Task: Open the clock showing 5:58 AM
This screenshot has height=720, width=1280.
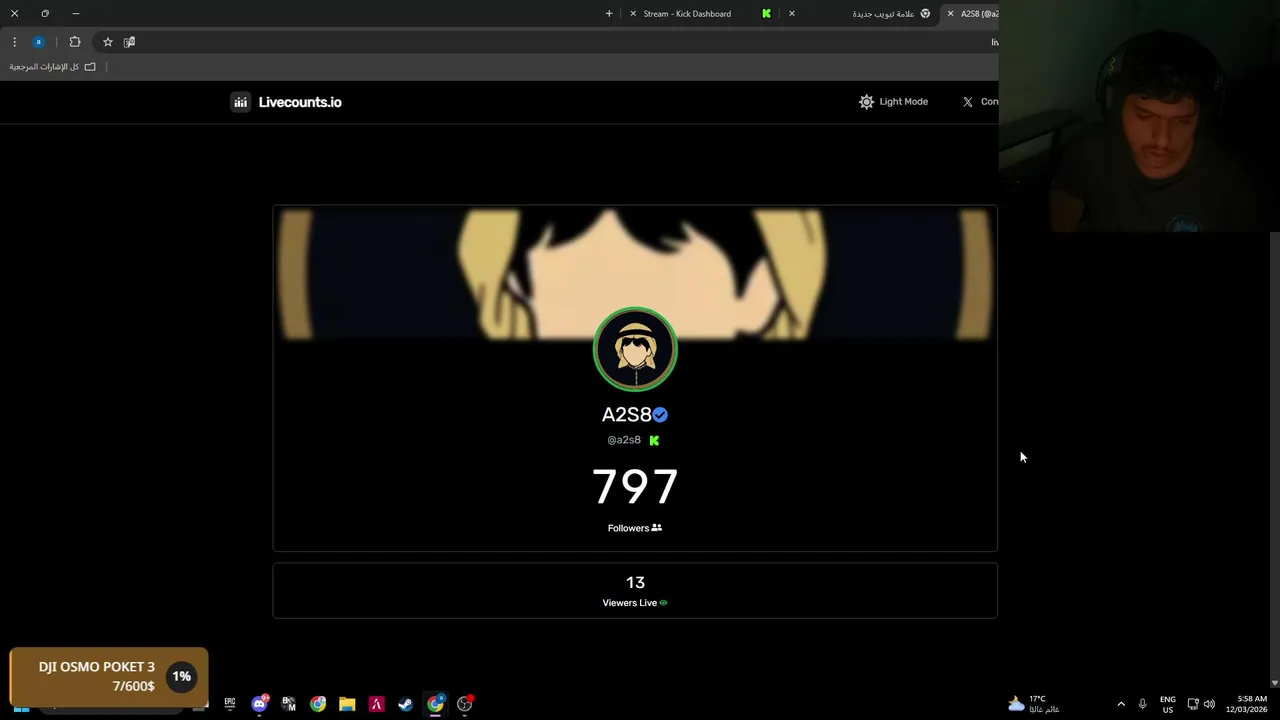Action: pos(1246,704)
